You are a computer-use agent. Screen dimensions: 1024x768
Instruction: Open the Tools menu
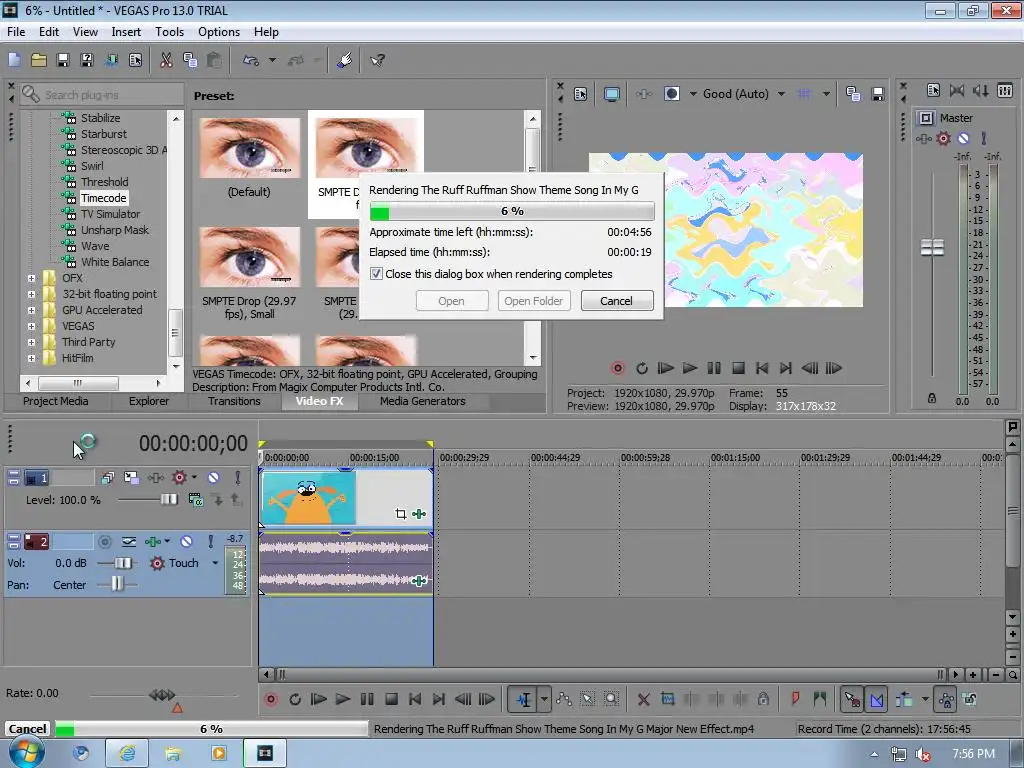(x=169, y=32)
